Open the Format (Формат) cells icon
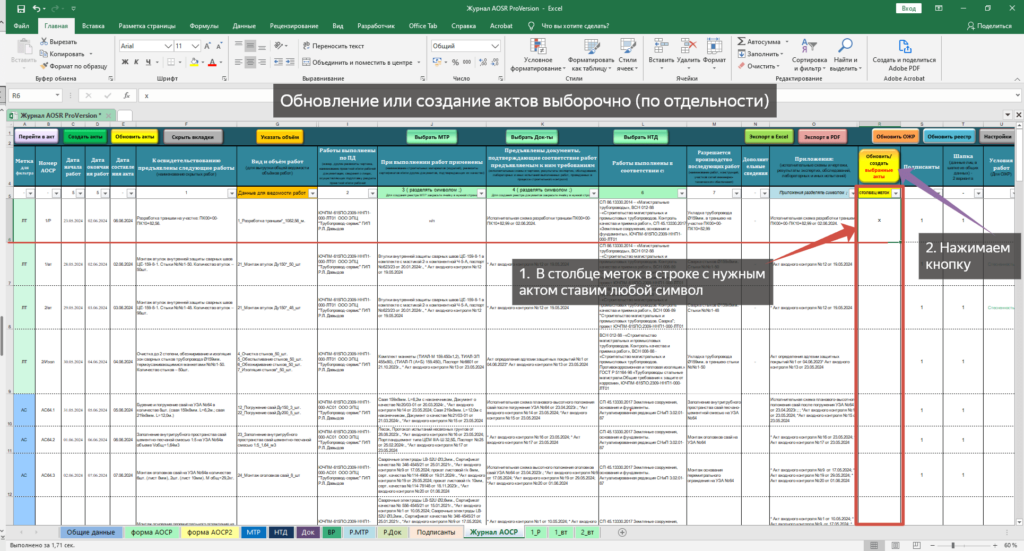The image size is (1024, 551). click(x=714, y=46)
